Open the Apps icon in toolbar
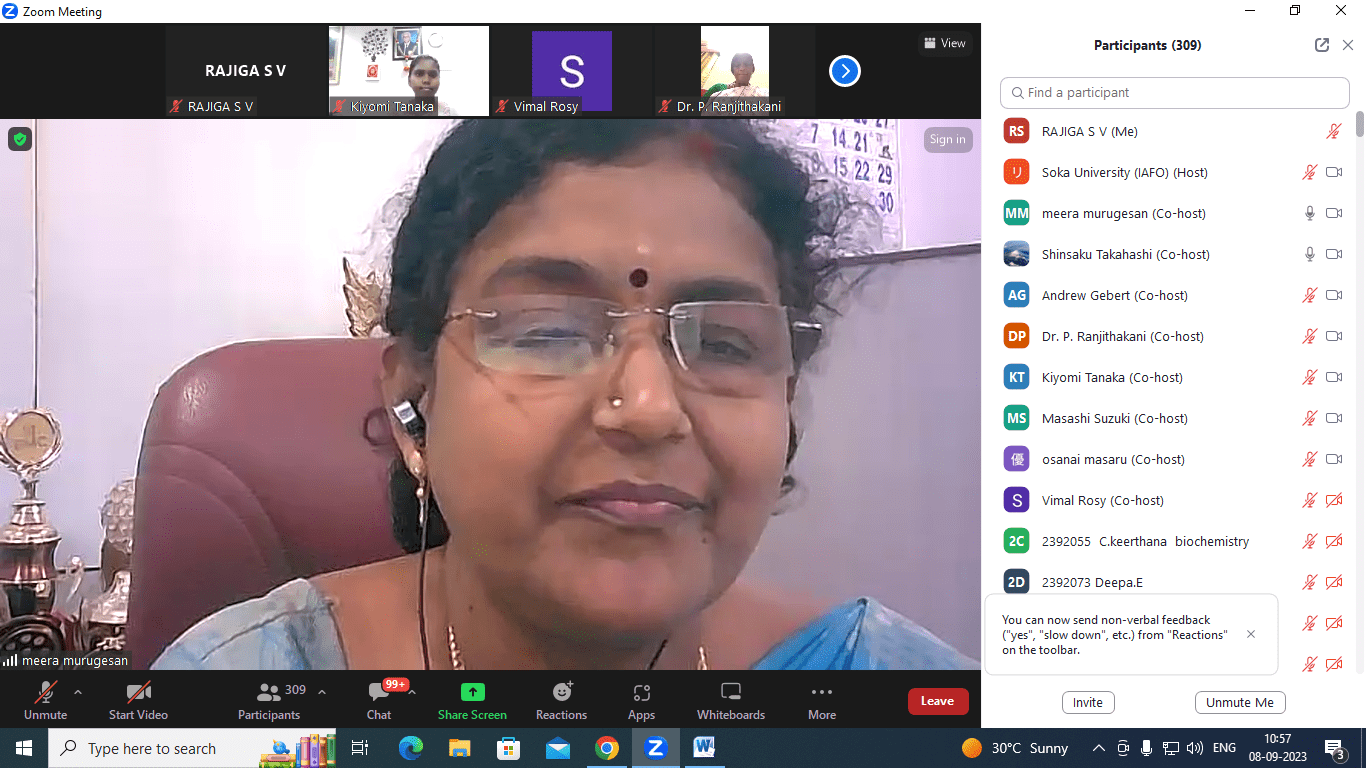Screen dimensions: 1366x768 (x=641, y=700)
